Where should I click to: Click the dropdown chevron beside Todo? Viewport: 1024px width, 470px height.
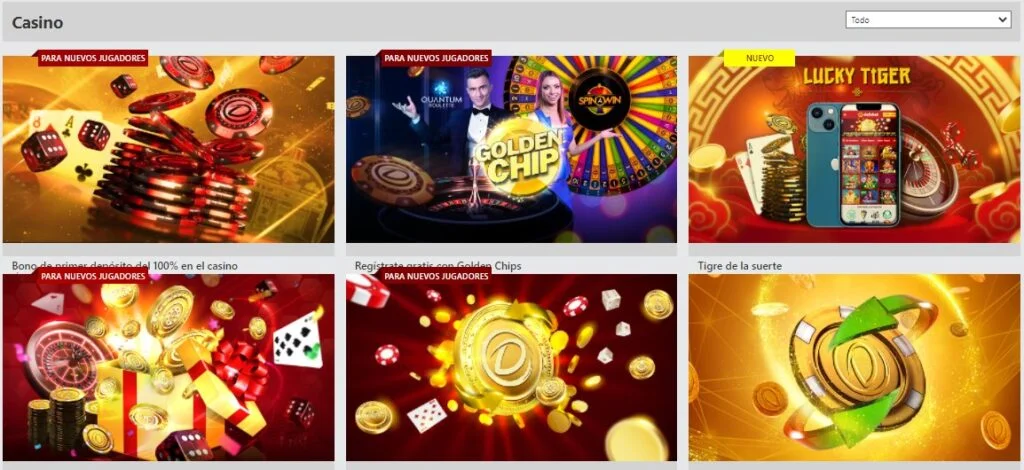tap(1003, 20)
